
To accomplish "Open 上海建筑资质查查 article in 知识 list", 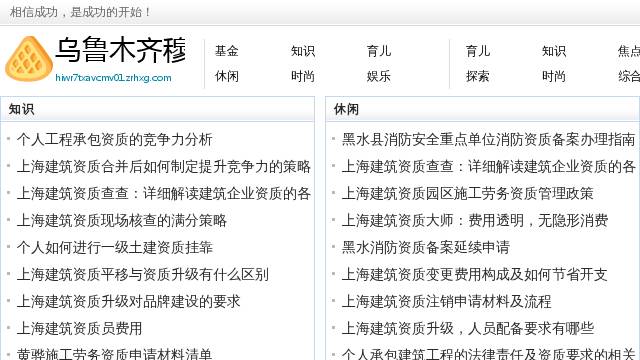I will pyautogui.click(x=164, y=193).
